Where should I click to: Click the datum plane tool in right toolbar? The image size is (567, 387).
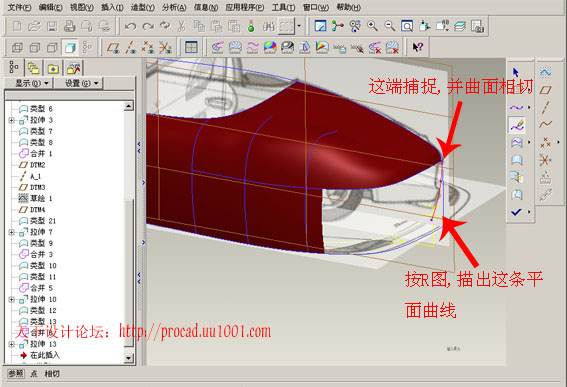(x=545, y=90)
